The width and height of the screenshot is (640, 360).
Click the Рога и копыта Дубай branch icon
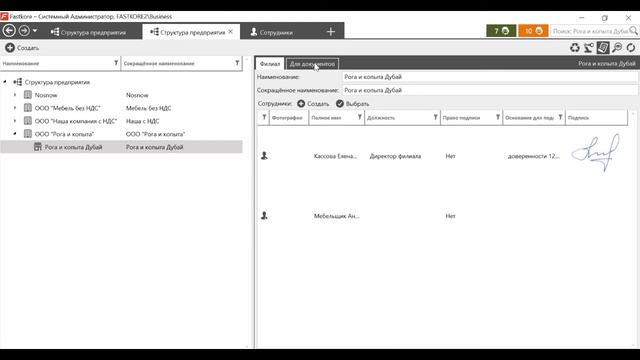[38, 147]
